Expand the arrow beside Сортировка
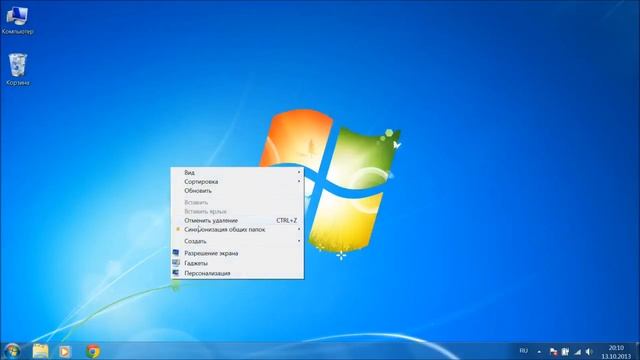Screen dimensions: 640x360 pos(299,181)
